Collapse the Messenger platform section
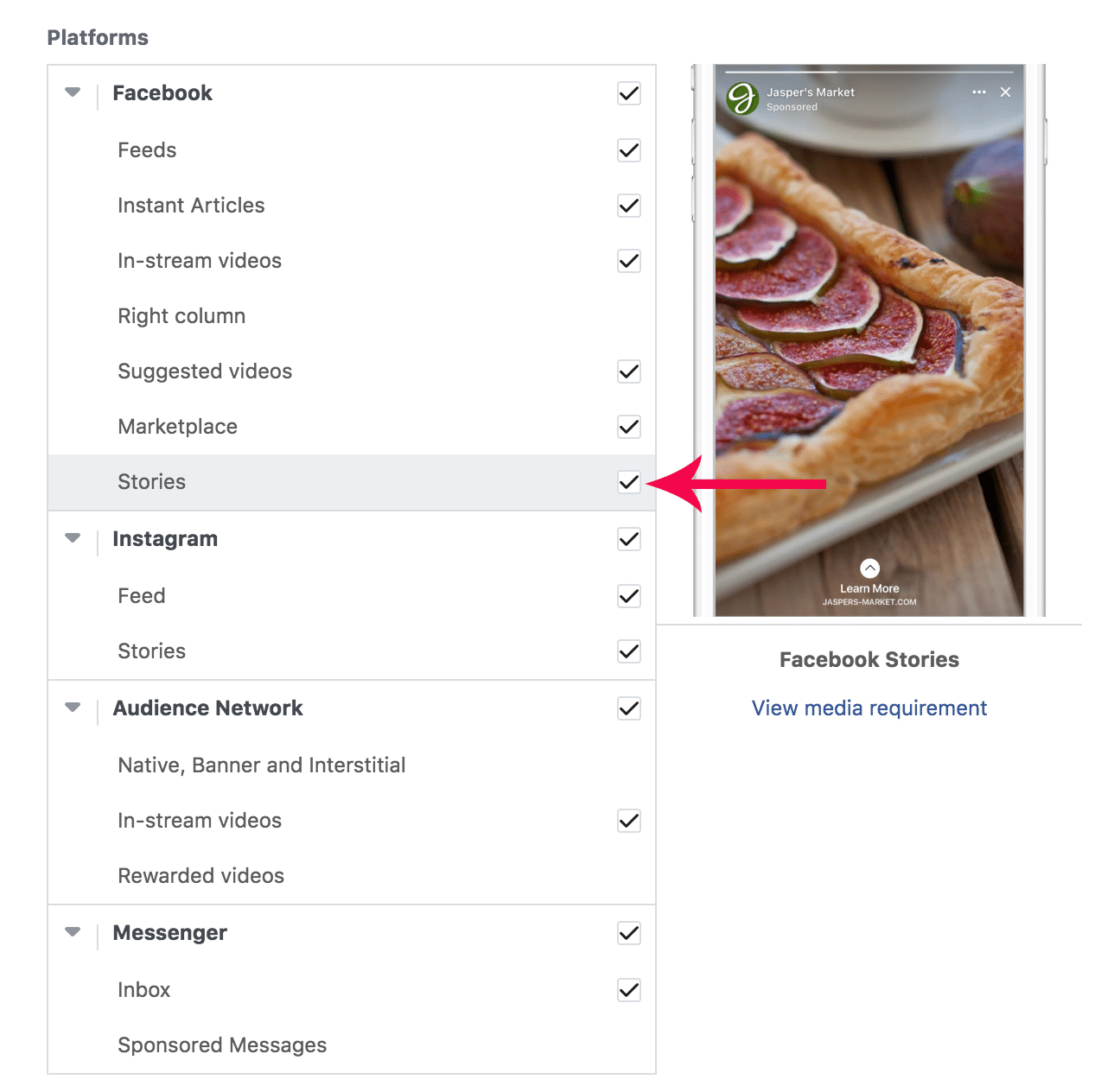Screen dimensions: 1101x1092 click(73, 932)
